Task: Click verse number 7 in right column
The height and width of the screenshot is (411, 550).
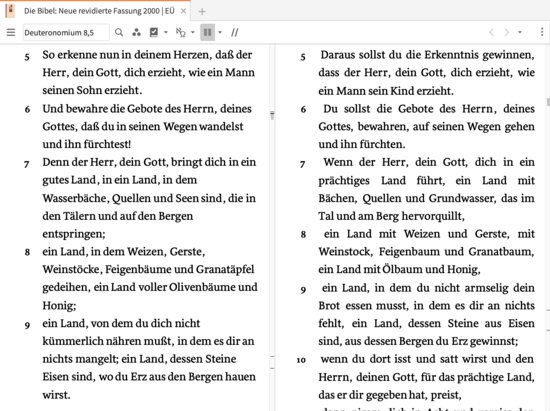Action: pyautogui.click(x=303, y=164)
